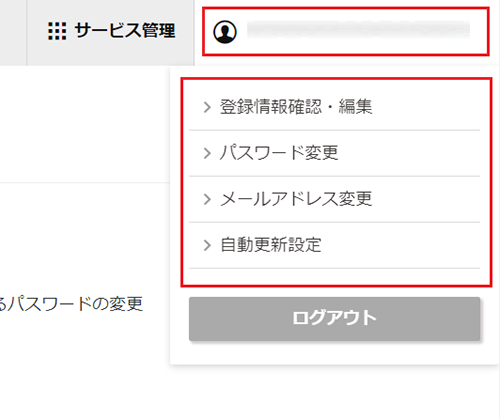Click the 自動更新設定 row's empty right side
This screenshot has width=500, height=419.
click(401, 245)
